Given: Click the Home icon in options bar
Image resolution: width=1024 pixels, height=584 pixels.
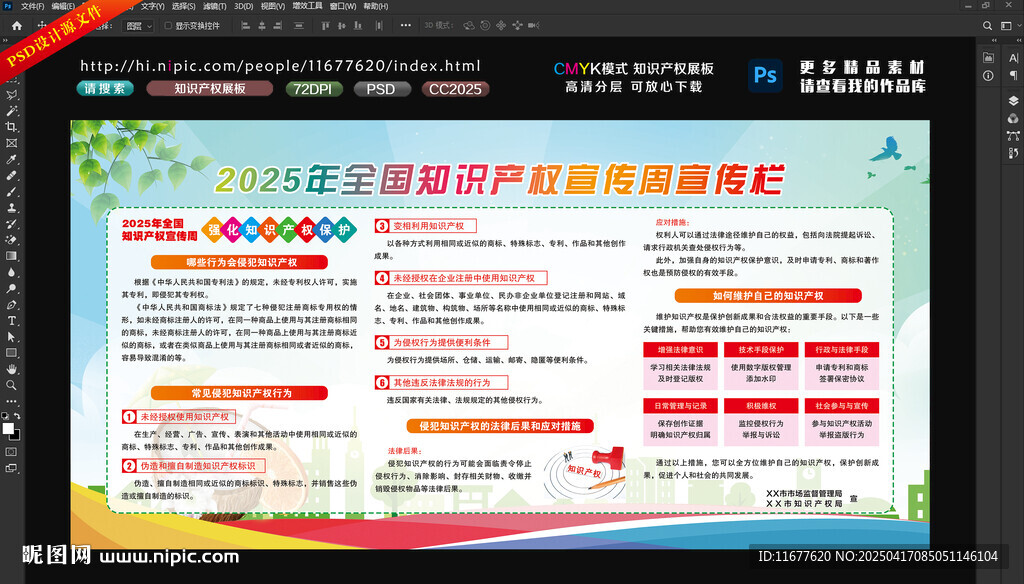Looking at the screenshot, I should [16, 26].
